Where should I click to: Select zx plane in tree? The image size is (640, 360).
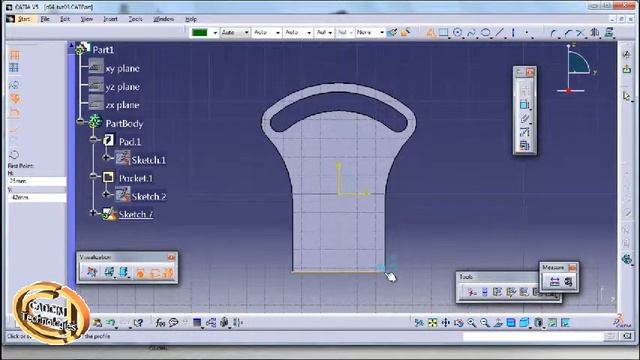(122, 105)
